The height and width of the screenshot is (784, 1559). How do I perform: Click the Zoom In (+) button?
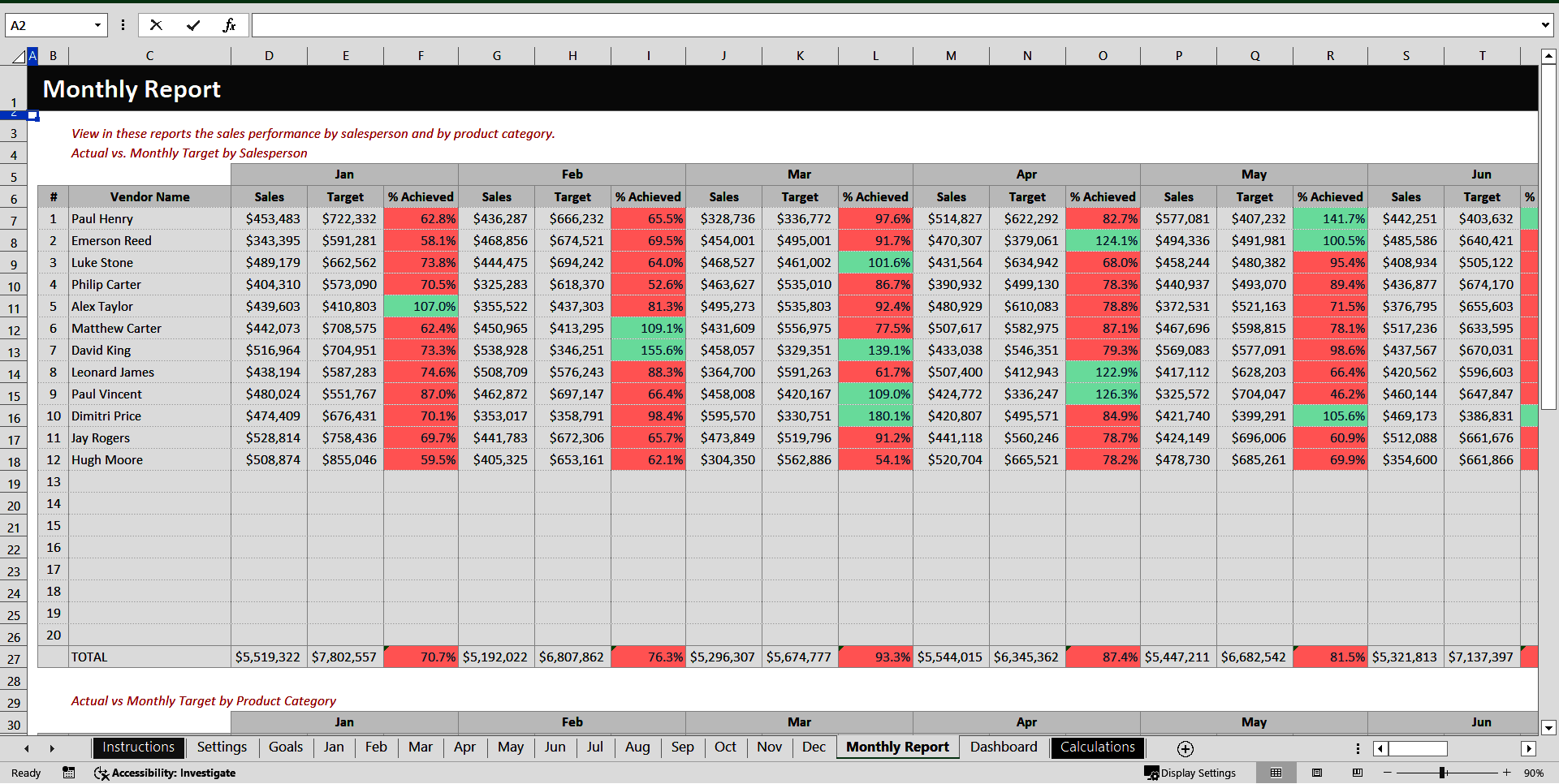click(x=1506, y=773)
